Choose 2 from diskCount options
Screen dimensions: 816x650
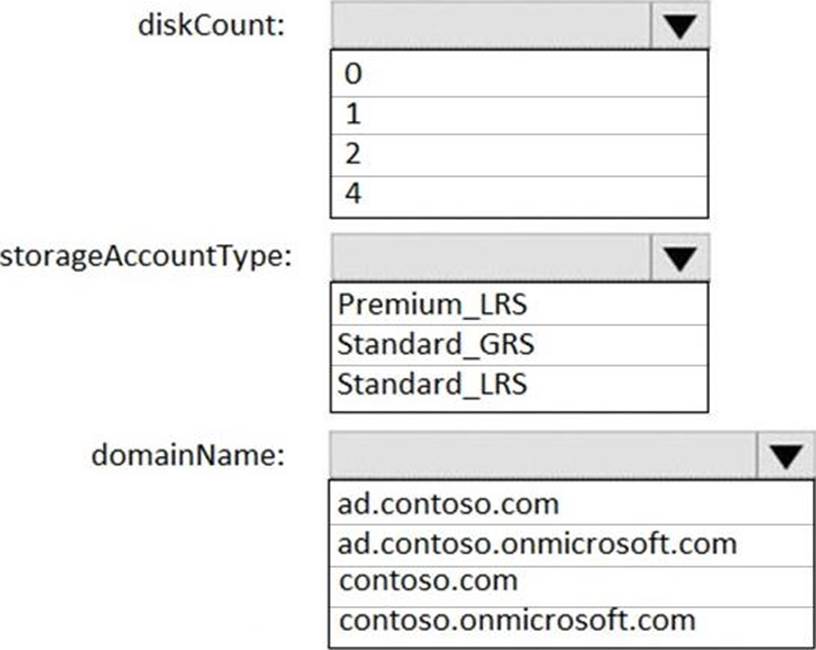click(x=519, y=155)
